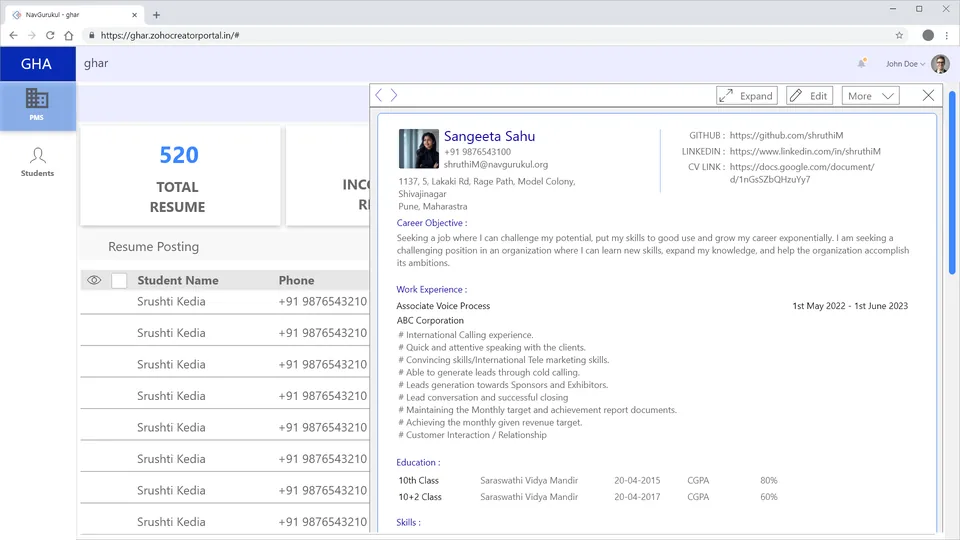This screenshot has height=540, width=960.
Task: Click the site lock icon in address bar
Action: pyautogui.click(x=92, y=36)
